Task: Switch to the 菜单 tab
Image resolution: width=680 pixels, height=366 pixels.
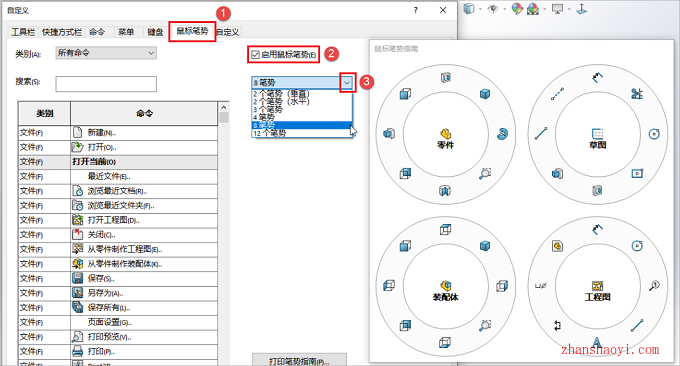Action: click(x=126, y=32)
